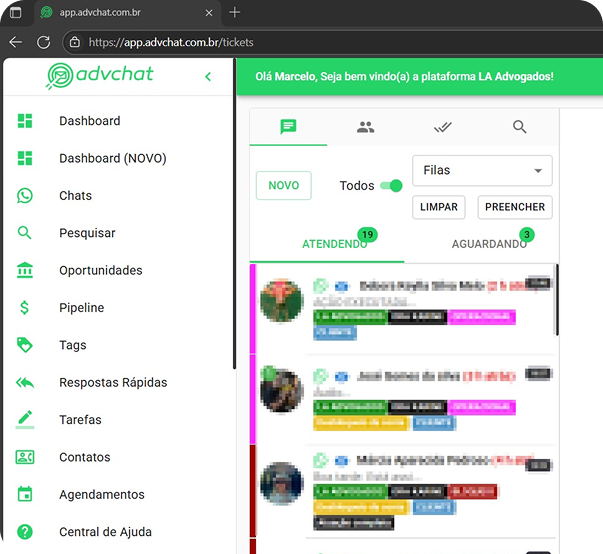The image size is (603, 554).
Task: Click the browser address bar URL
Action: coord(200,42)
